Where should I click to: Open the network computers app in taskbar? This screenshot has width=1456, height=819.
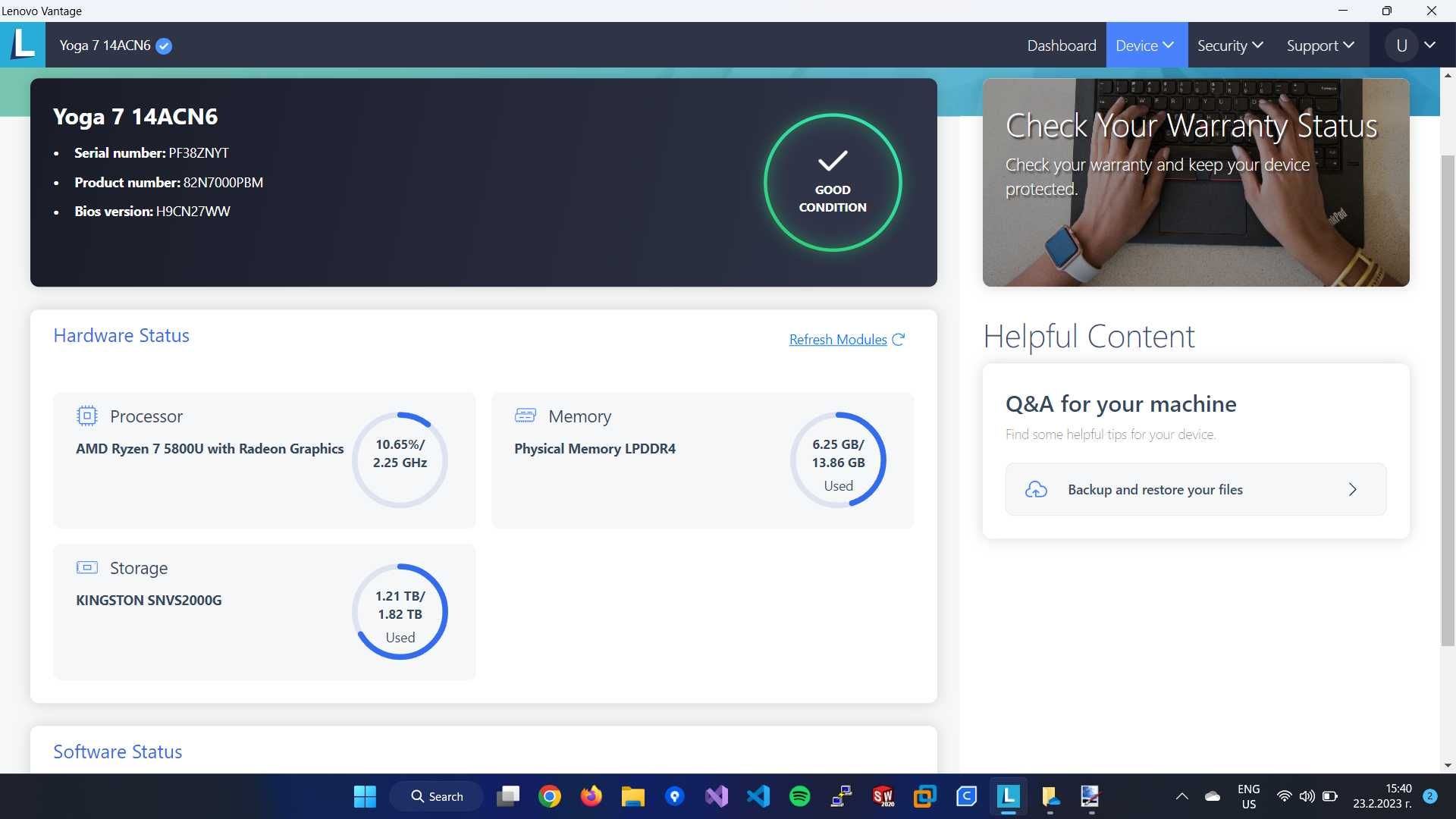842,796
